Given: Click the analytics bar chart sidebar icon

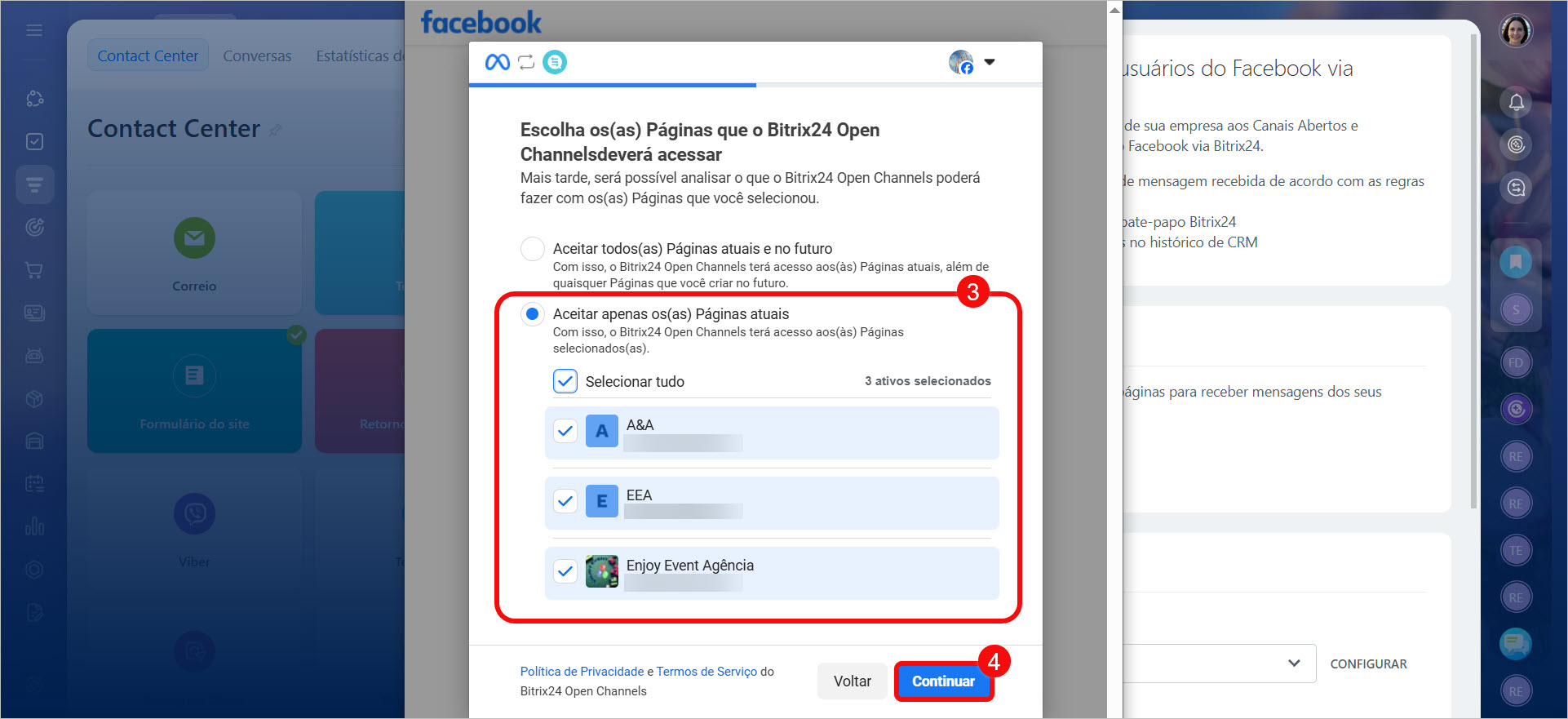Looking at the screenshot, I should point(34,526).
